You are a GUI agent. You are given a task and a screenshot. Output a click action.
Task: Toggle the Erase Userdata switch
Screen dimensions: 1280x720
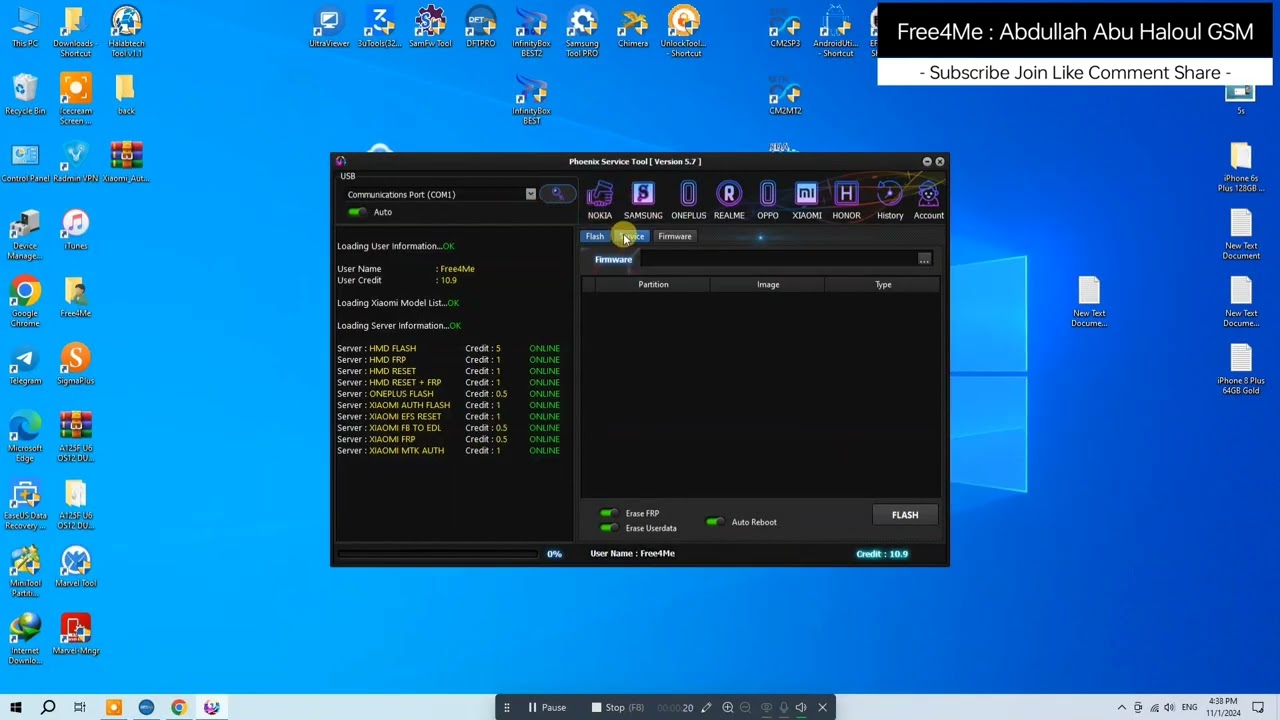click(608, 528)
